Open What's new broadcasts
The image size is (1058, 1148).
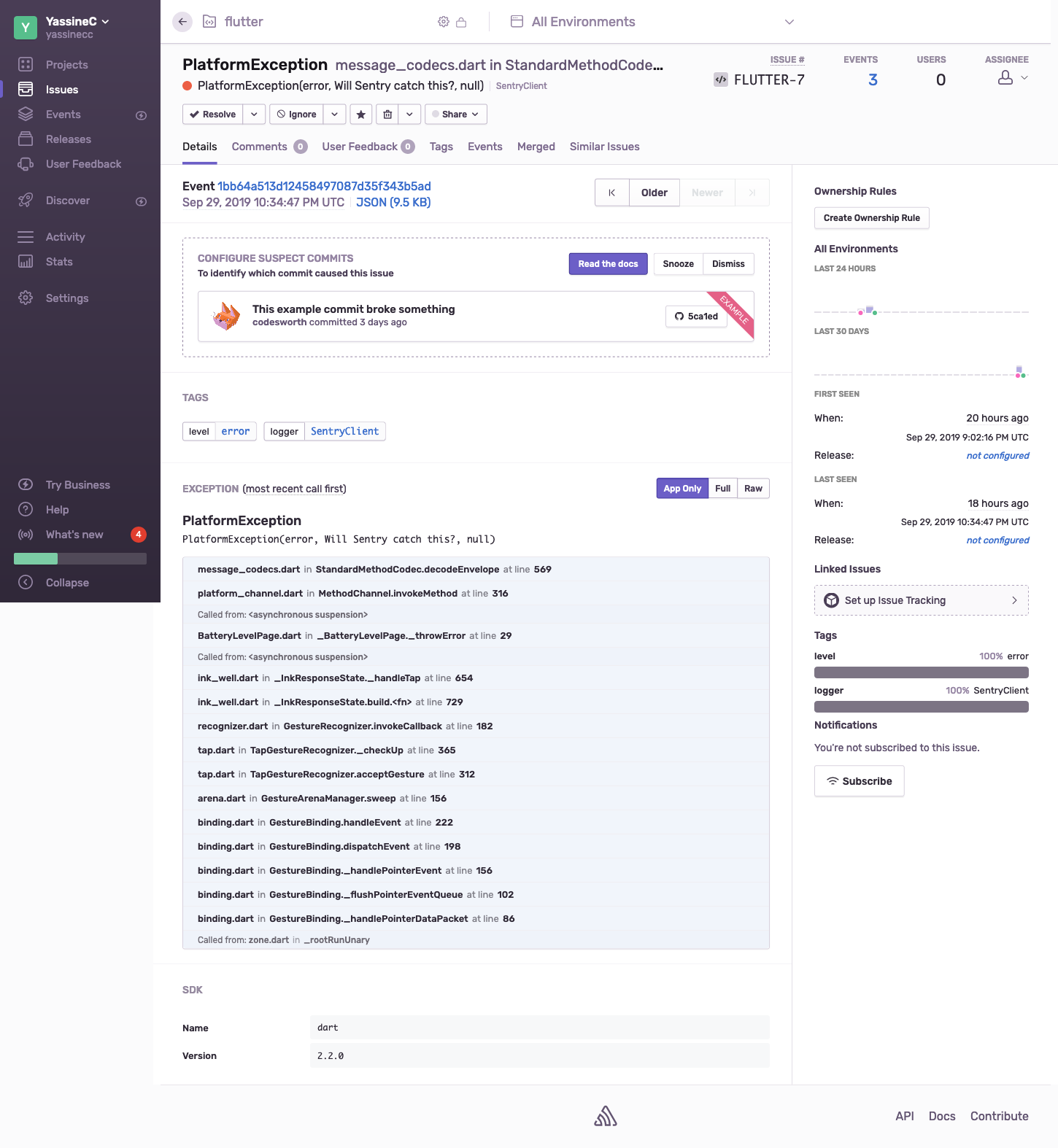click(74, 535)
